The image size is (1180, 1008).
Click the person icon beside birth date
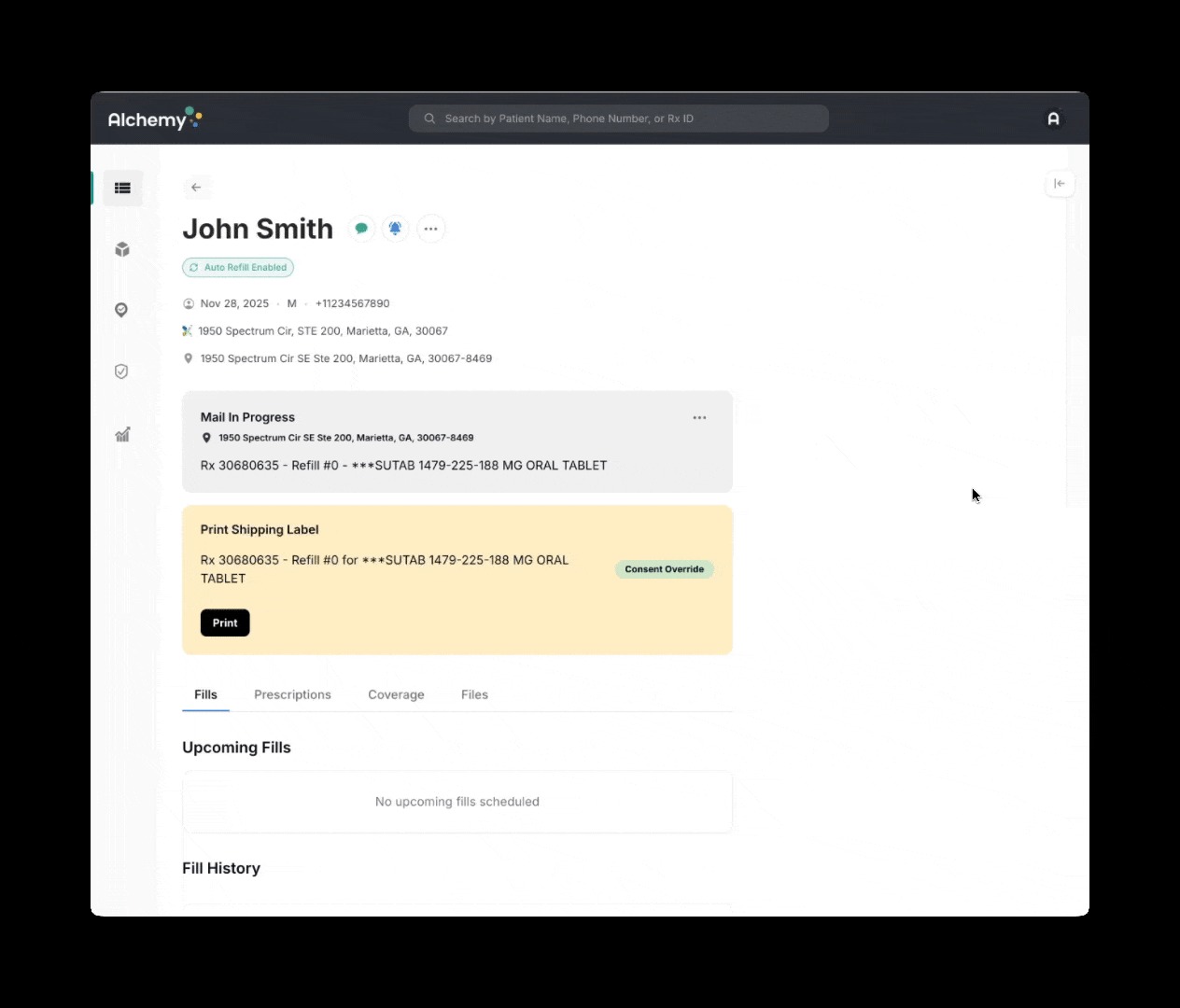click(x=189, y=303)
